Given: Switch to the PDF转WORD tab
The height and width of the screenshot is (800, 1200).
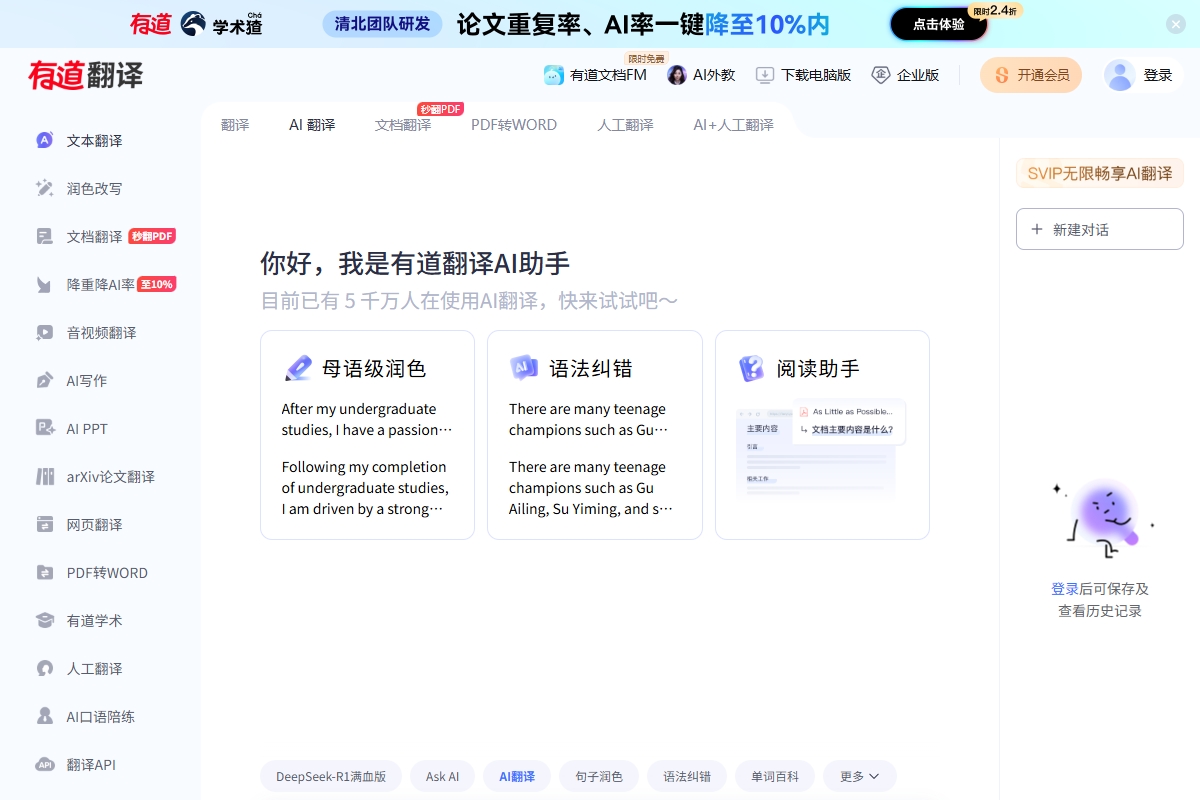Looking at the screenshot, I should click(x=514, y=125).
